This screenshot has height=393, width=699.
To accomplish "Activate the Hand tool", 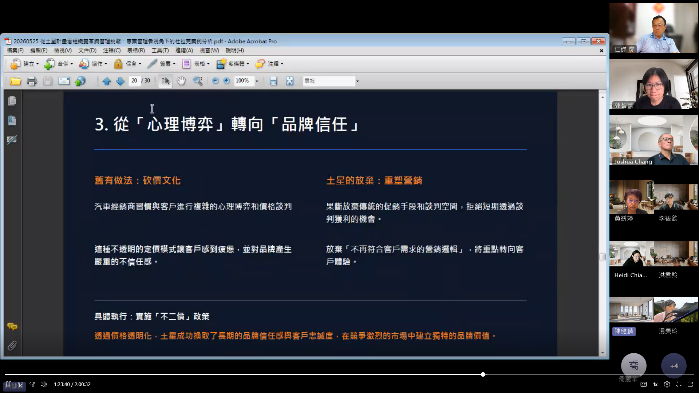I will [181, 81].
